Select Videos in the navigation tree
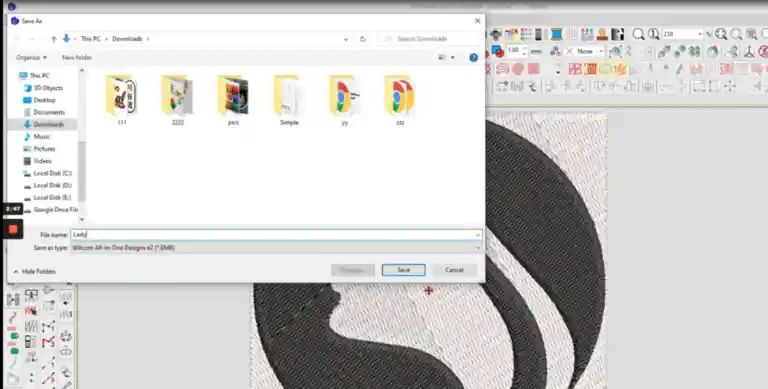The width and height of the screenshot is (768, 389). point(42,161)
